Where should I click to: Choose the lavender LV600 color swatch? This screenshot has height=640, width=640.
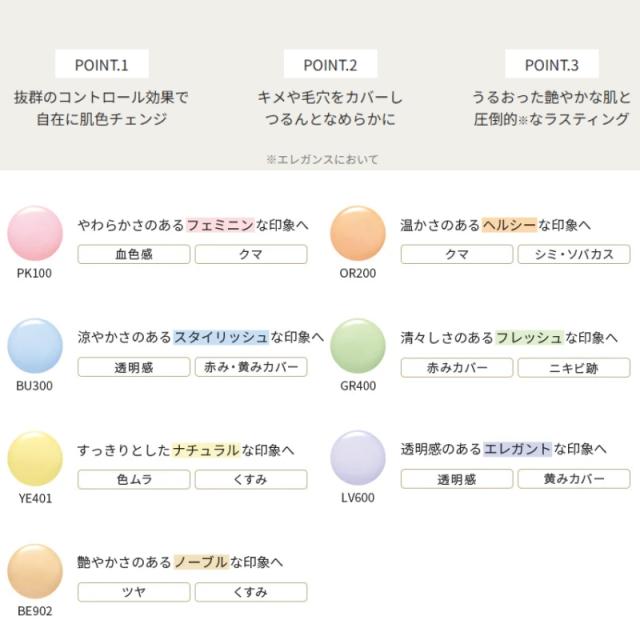(358, 458)
